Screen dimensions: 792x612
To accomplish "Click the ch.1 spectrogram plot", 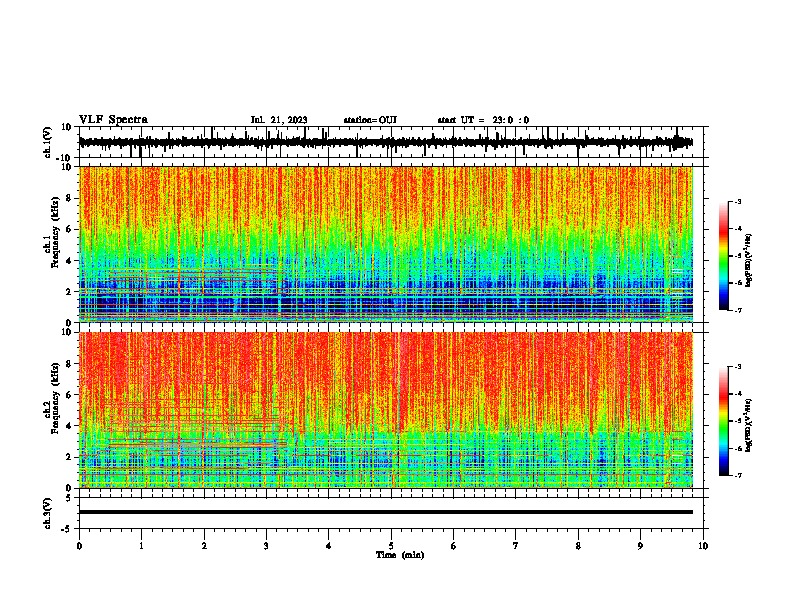I will pyautogui.click(x=386, y=244).
